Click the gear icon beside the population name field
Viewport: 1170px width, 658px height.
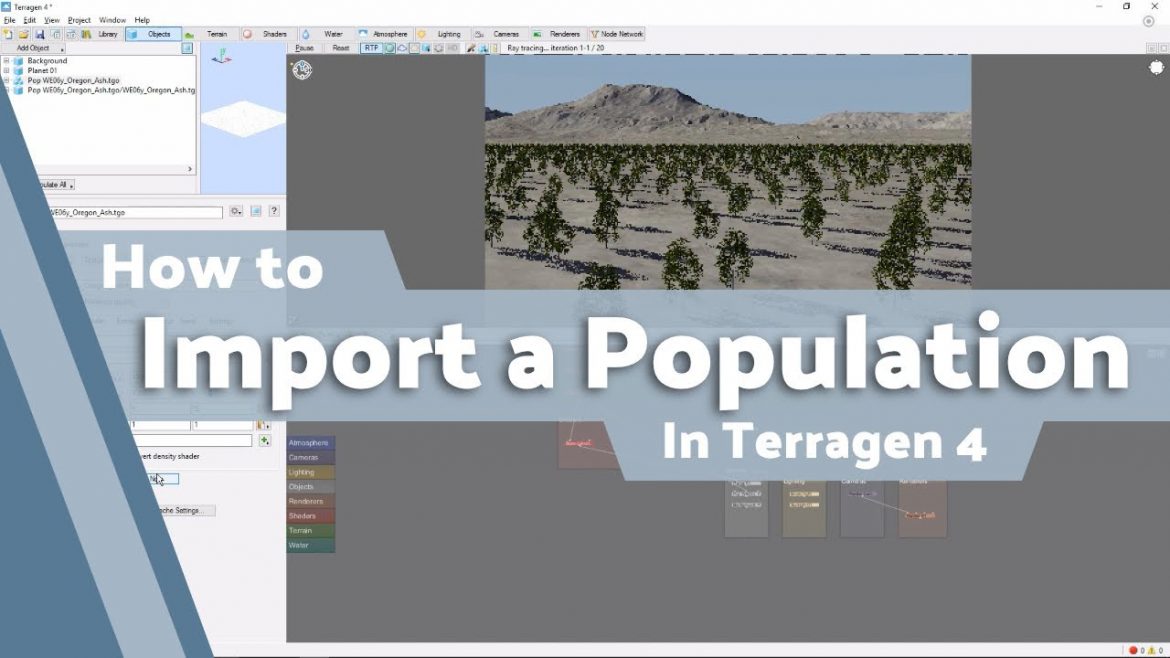tap(236, 211)
